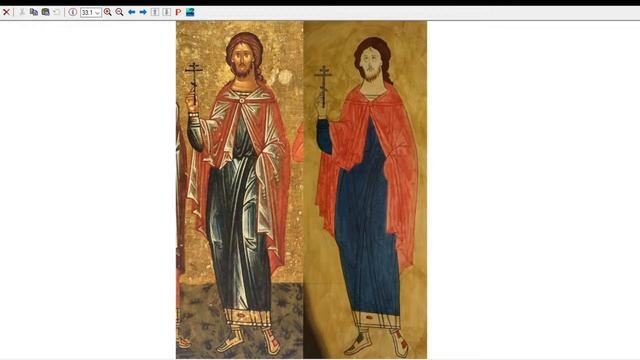Screen dimensions: 640x360
Task: Click the blue-green picture toolbar icon
Action: [190, 12]
